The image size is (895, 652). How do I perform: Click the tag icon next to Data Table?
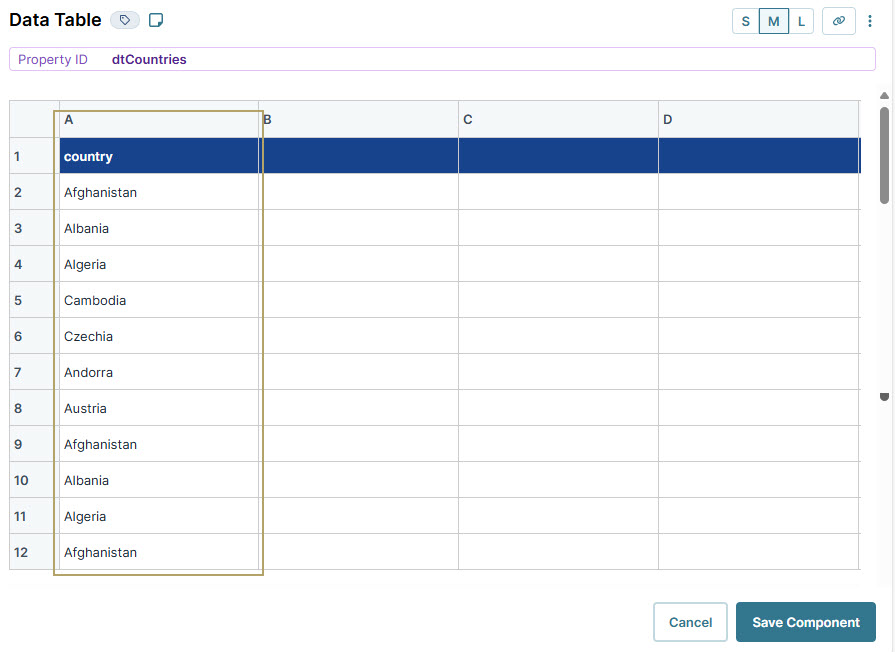124,21
